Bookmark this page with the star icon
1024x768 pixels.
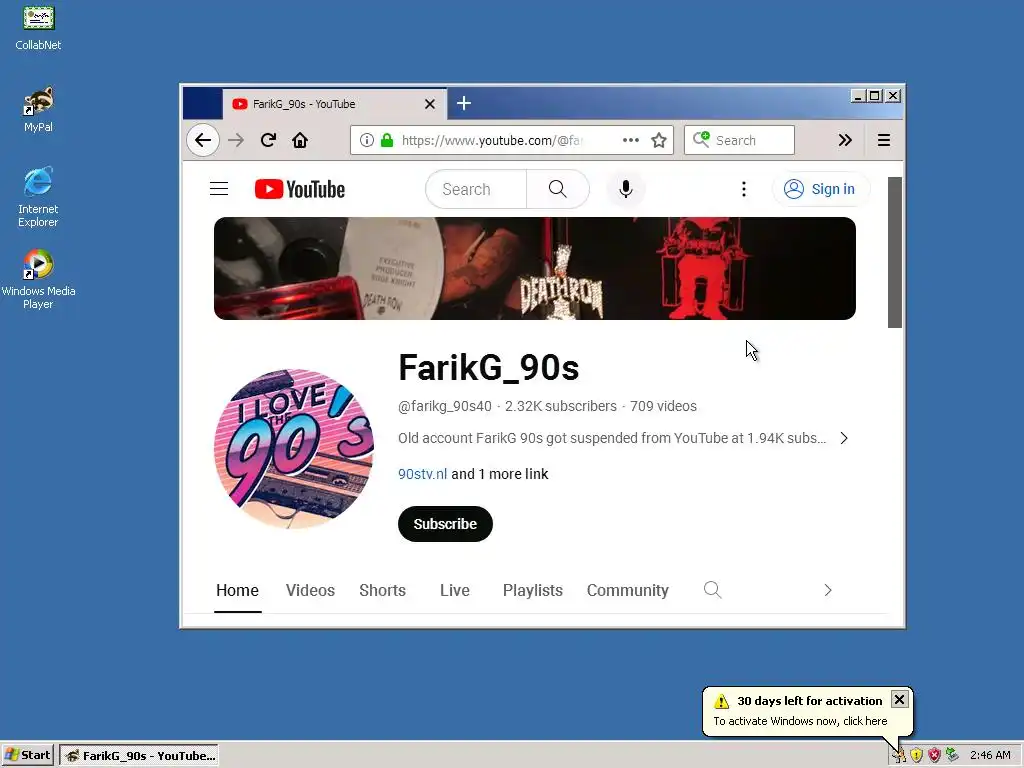click(x=659, y=140)
